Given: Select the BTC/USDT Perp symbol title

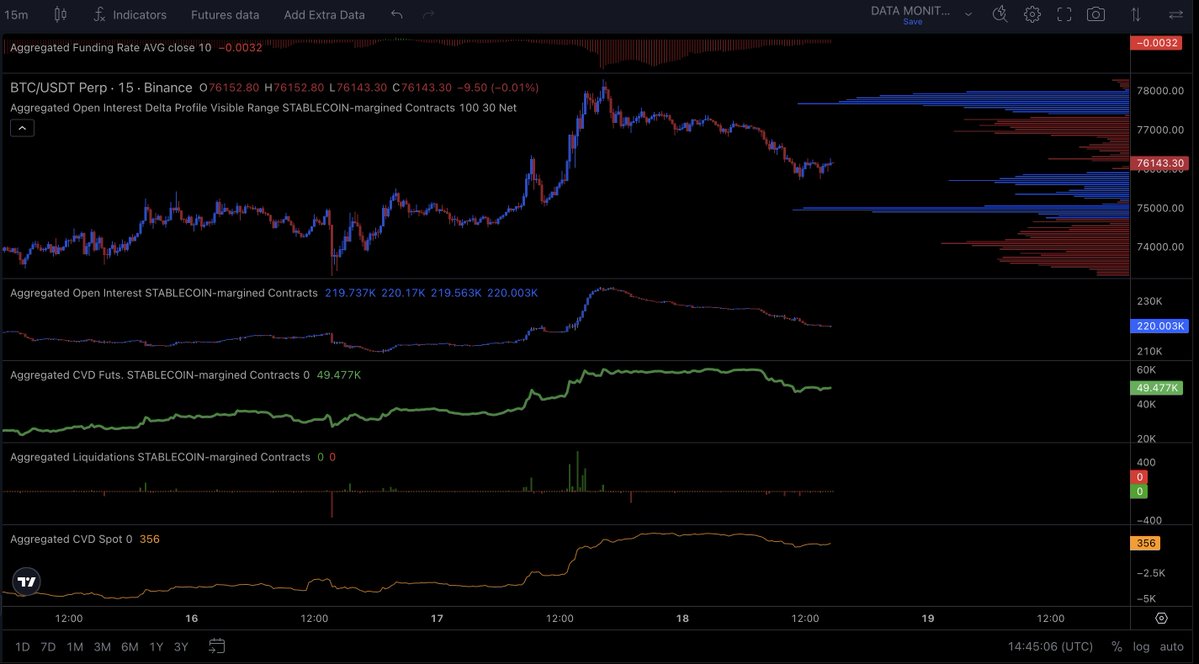Looking at the screenshot, I should [101, 88].
